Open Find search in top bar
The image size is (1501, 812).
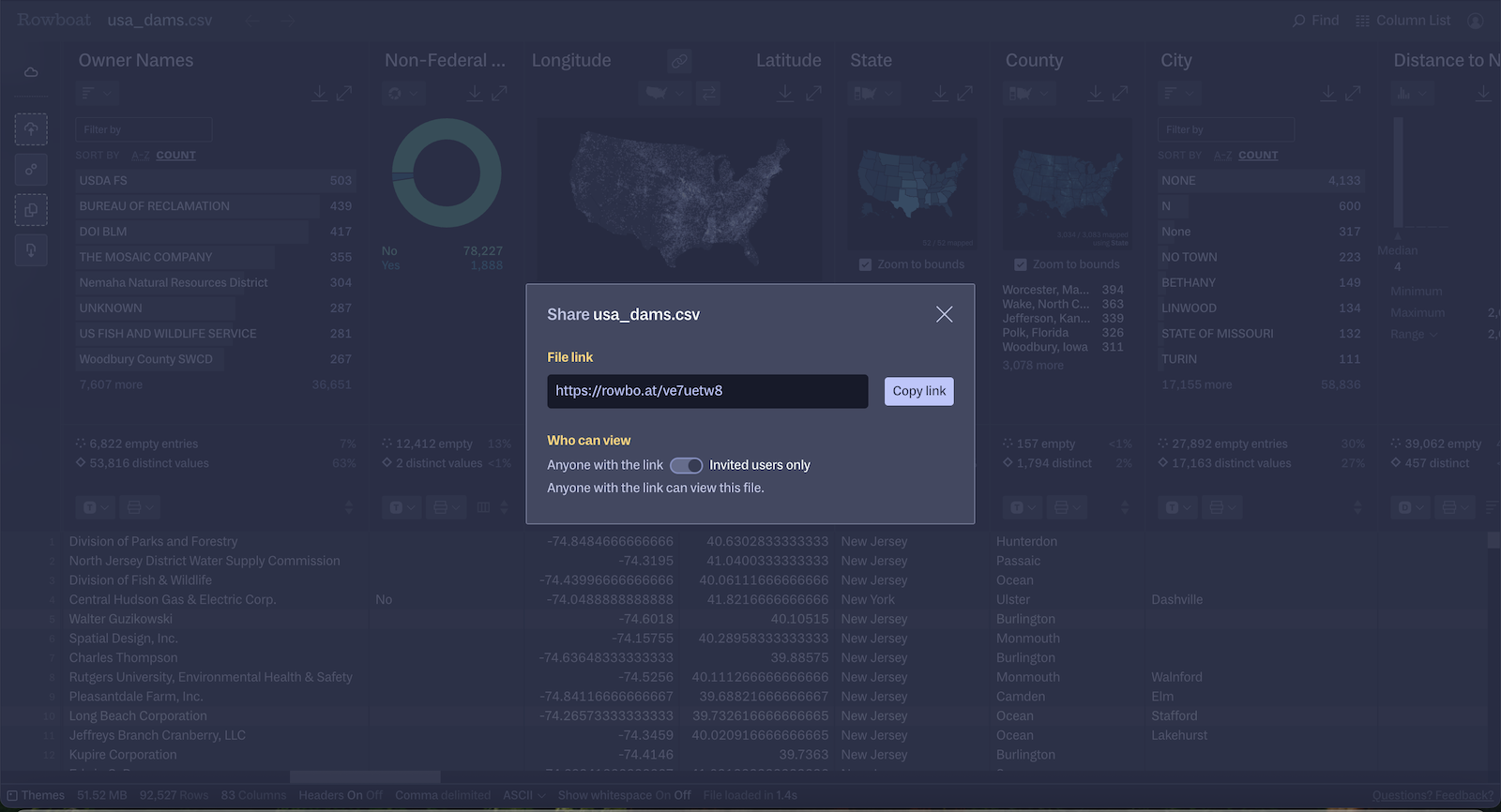click(x=1315, y=21)
